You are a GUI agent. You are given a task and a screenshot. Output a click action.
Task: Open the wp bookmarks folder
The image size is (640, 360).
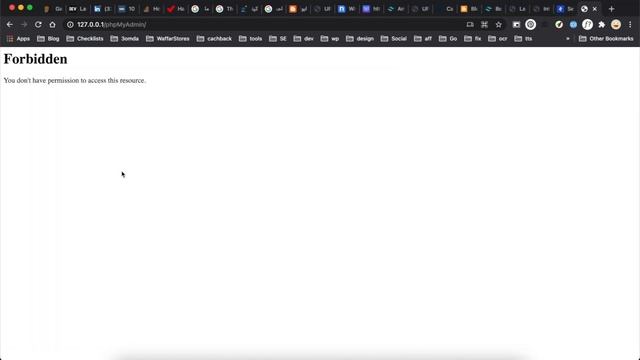330,39
